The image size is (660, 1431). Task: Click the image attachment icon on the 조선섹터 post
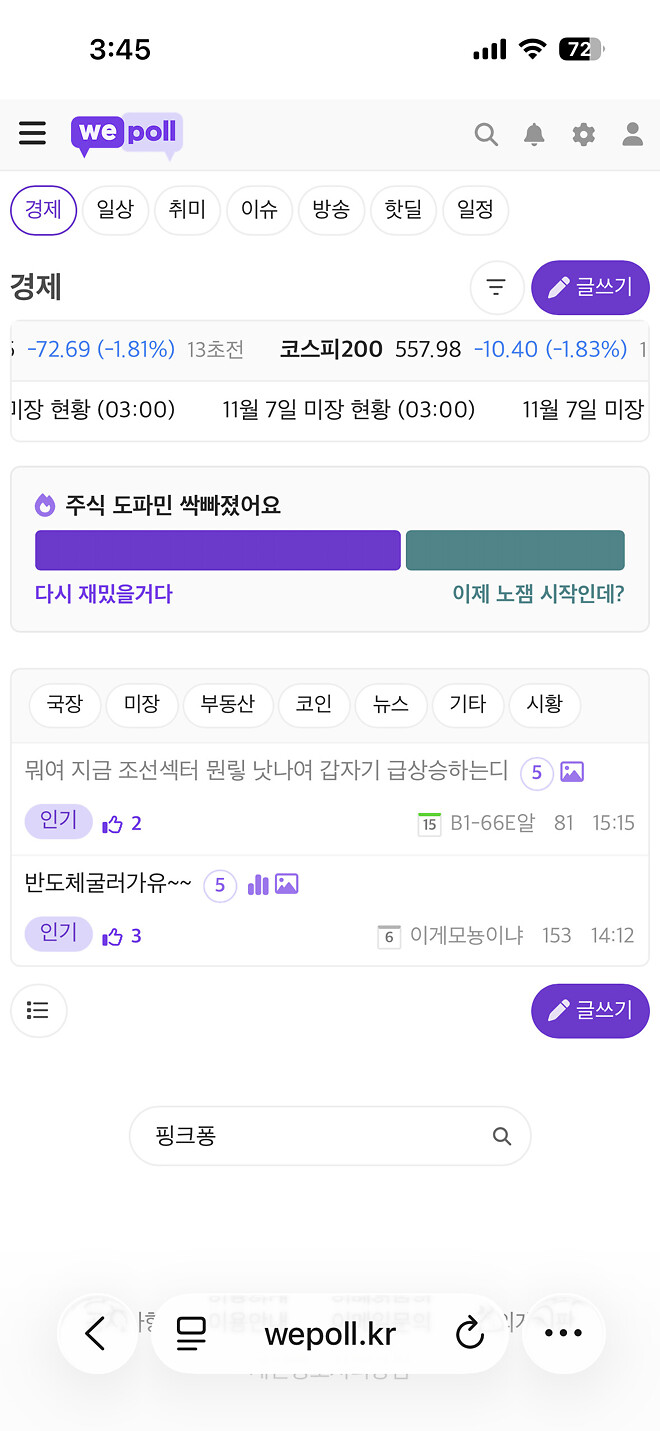click(571, 772)
